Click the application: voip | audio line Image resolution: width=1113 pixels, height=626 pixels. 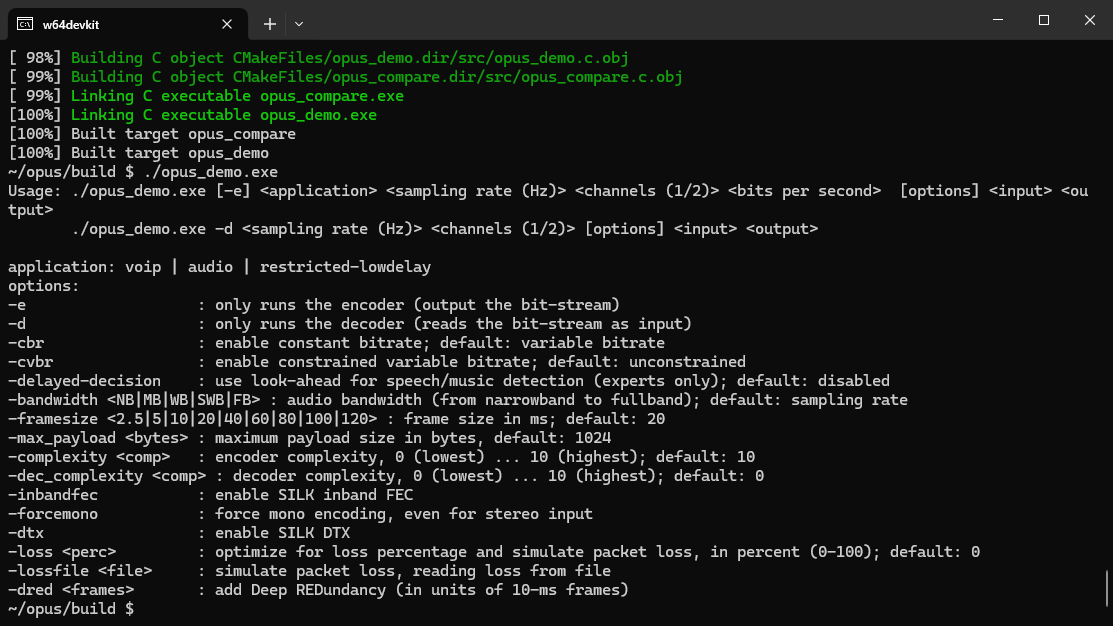(219, 267)
